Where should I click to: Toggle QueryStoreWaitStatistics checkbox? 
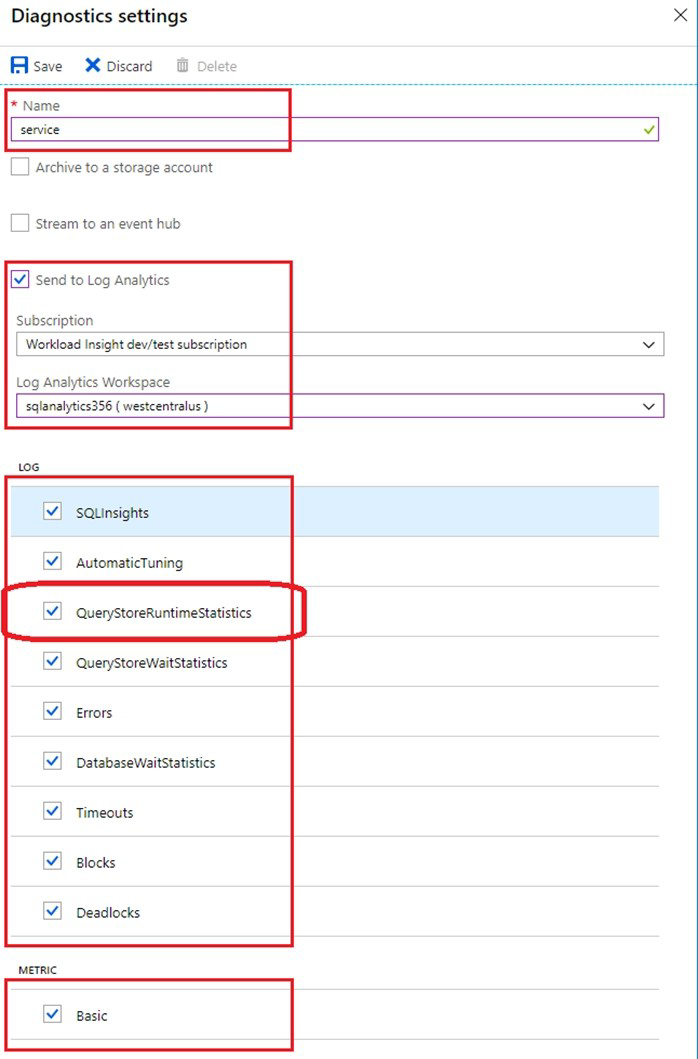pyautogui.click(x=53, y=662)
